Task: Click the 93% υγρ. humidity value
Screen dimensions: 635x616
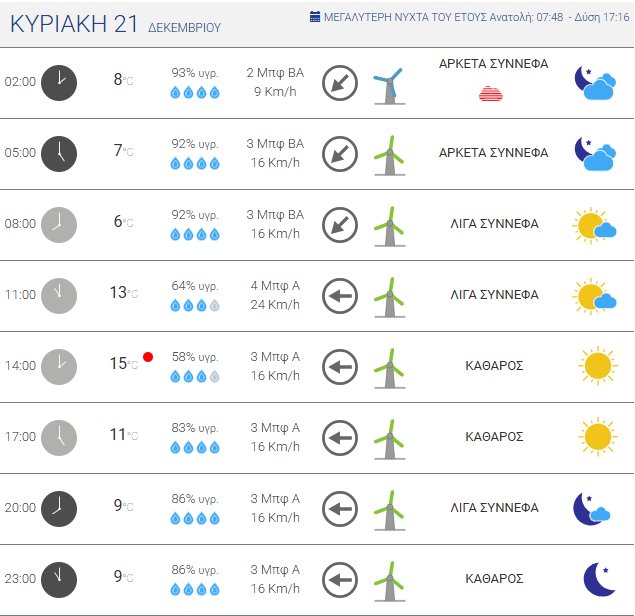Action: (195, 72)
